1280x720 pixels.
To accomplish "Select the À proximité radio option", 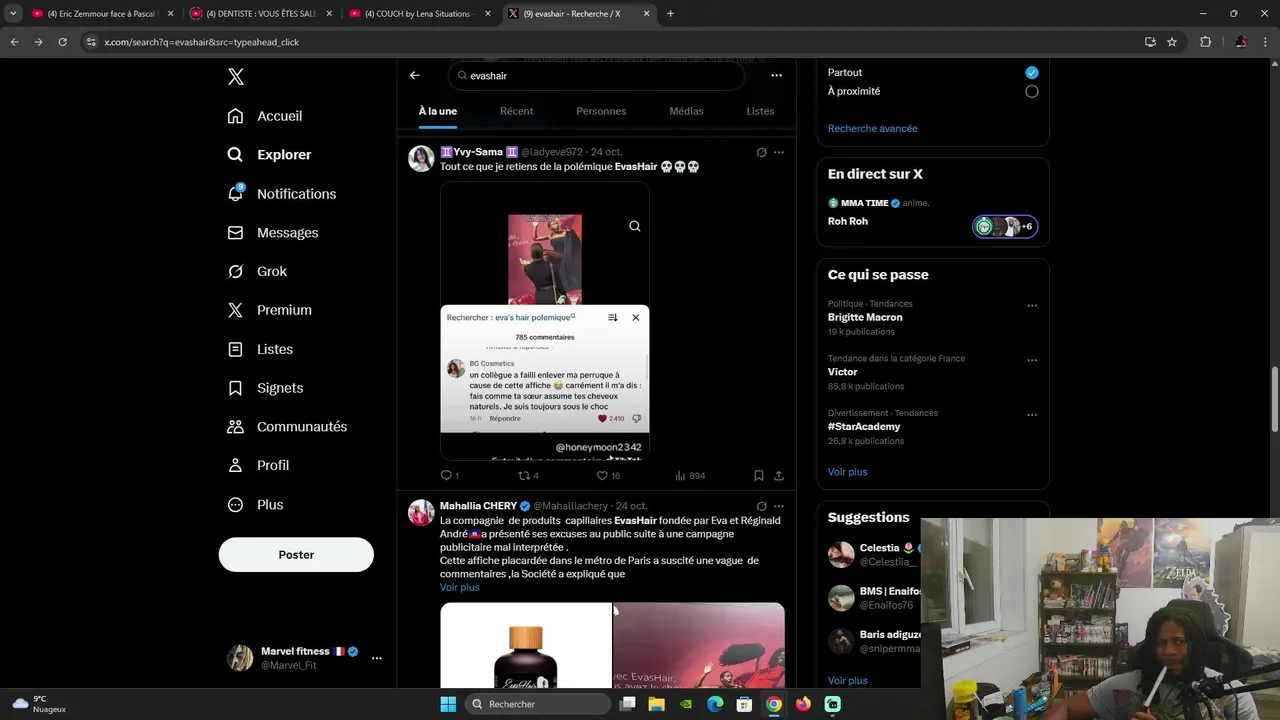I will 1032,91.
